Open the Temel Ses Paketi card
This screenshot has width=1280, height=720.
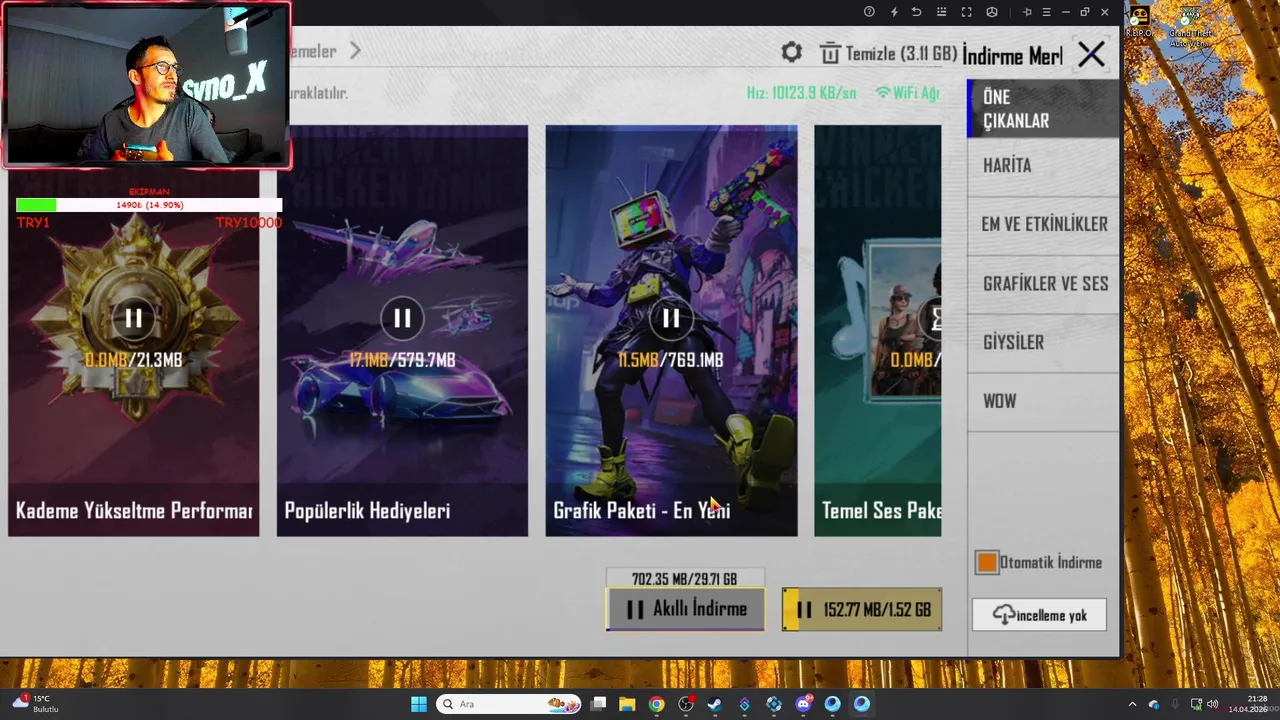pos(878,330)
